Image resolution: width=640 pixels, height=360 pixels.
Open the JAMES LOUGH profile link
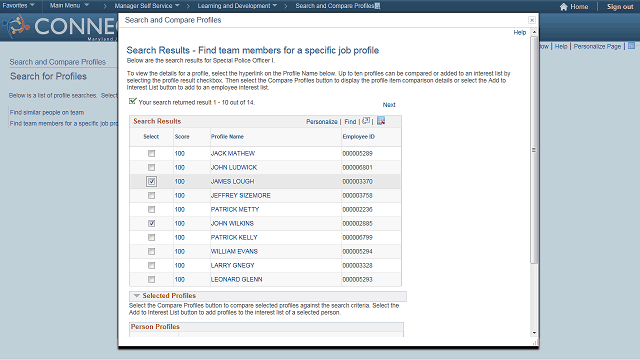point(232,181)
